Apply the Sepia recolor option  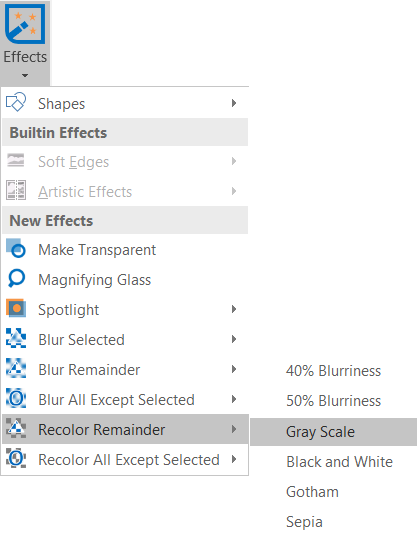[x=304, y=522]
